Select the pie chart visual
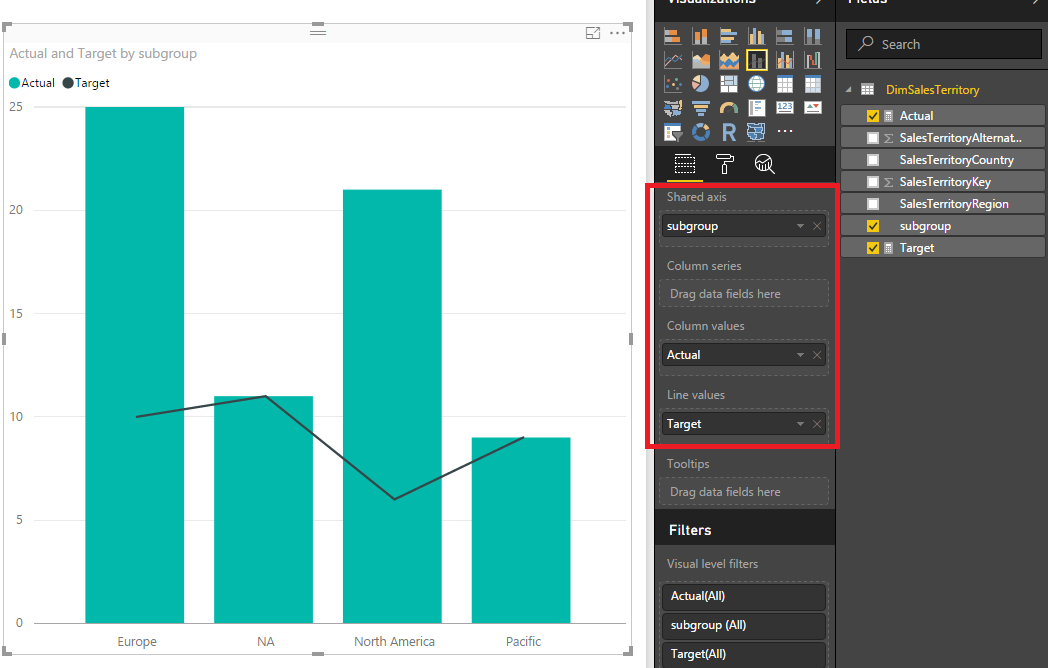Image resolution: width=1048 pixels, height=668 pixels. [700, 84]
